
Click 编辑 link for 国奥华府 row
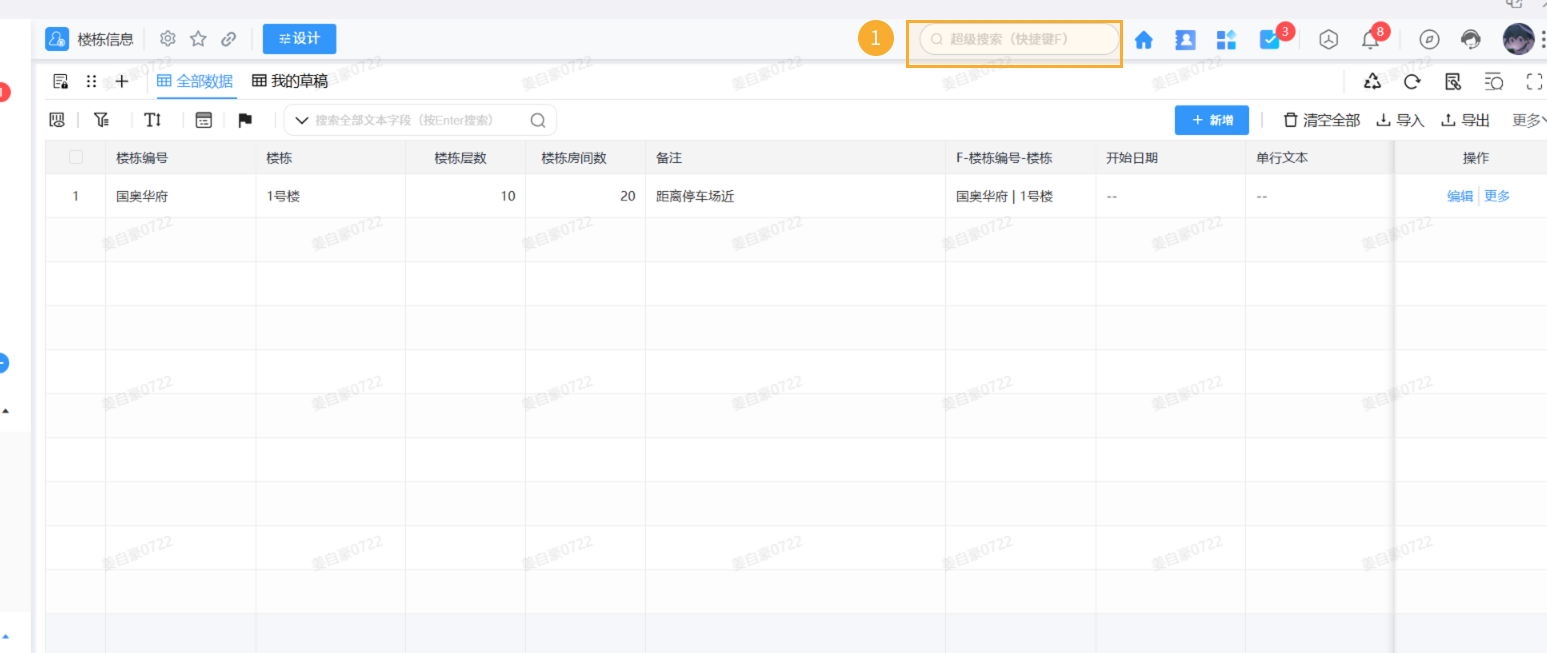1460,196
